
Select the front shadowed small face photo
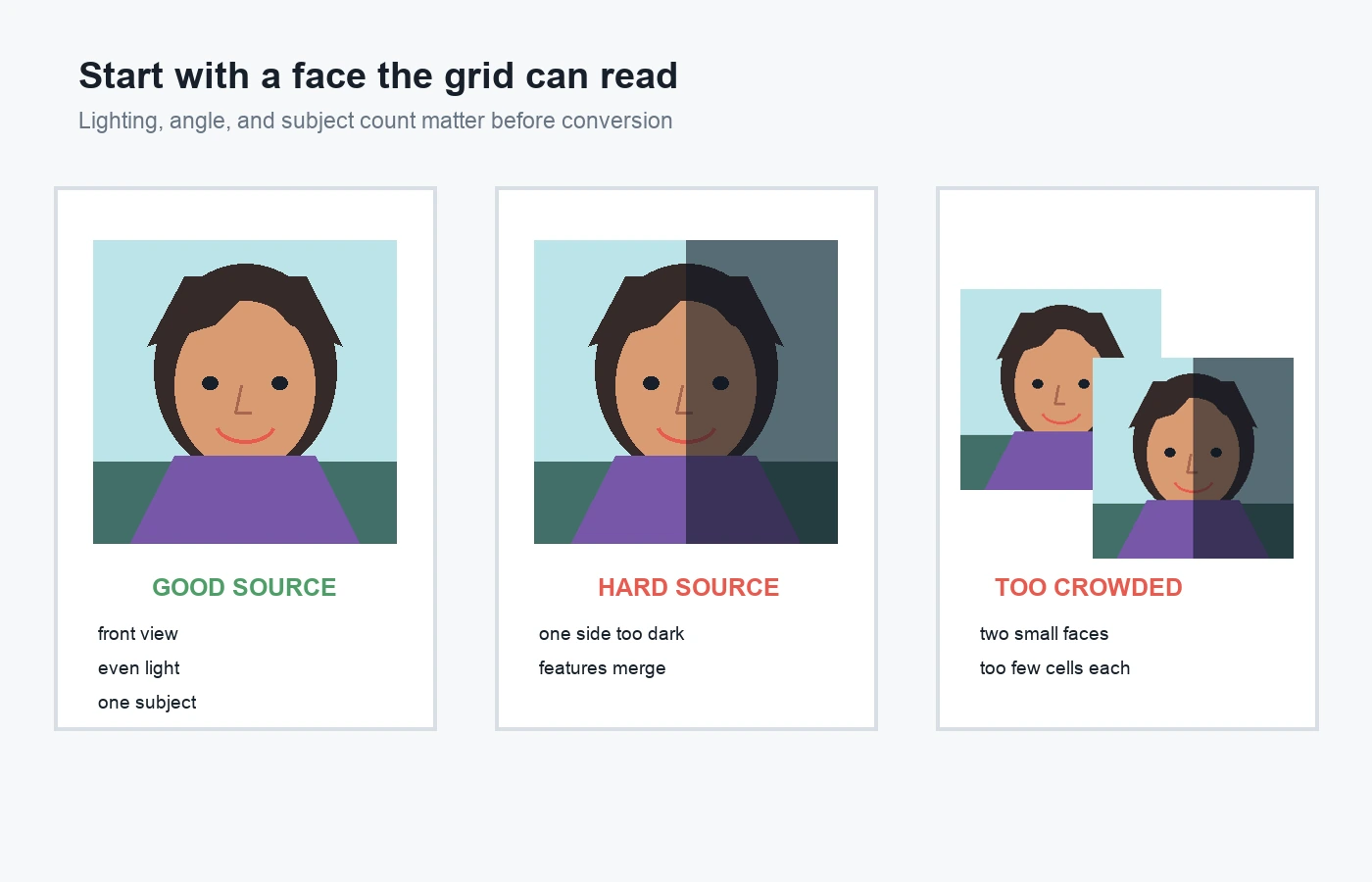click(x=1193, y=458)
